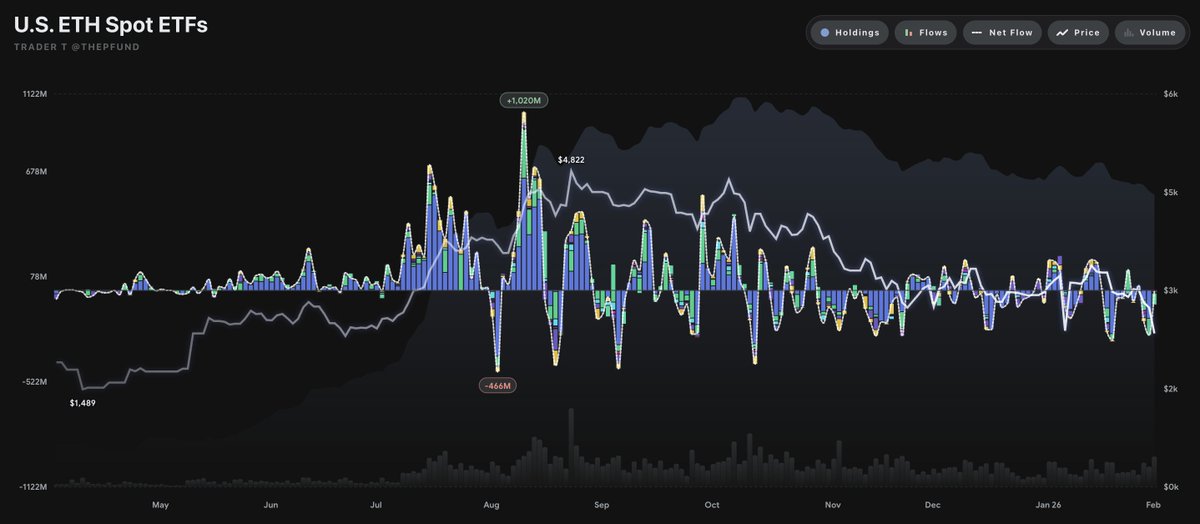Click the $1,489 price low annotation
The image size is (1200, 524).
84,402
